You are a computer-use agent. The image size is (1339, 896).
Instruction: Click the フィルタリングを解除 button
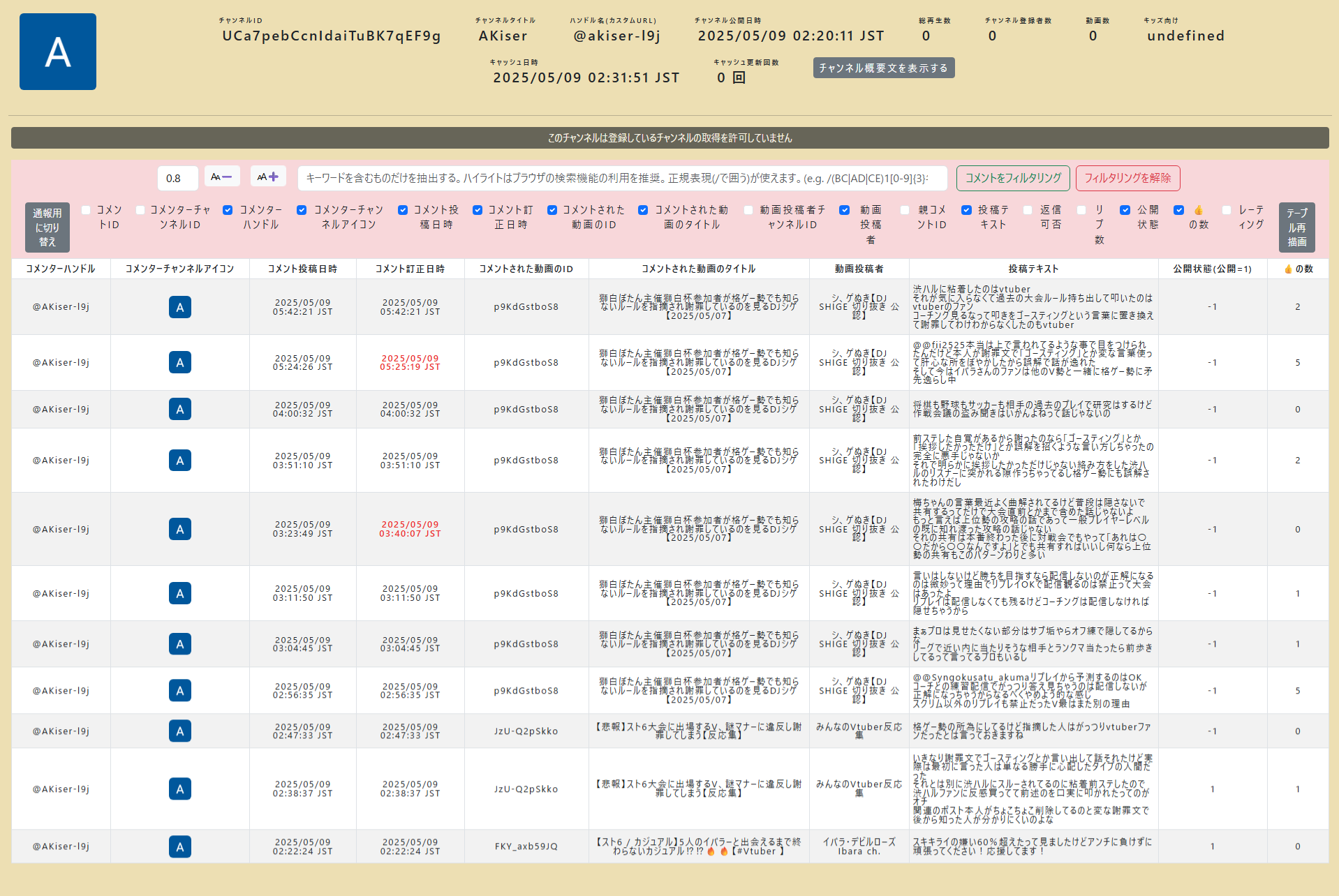pyautogui.click(x=1127, y=178)
